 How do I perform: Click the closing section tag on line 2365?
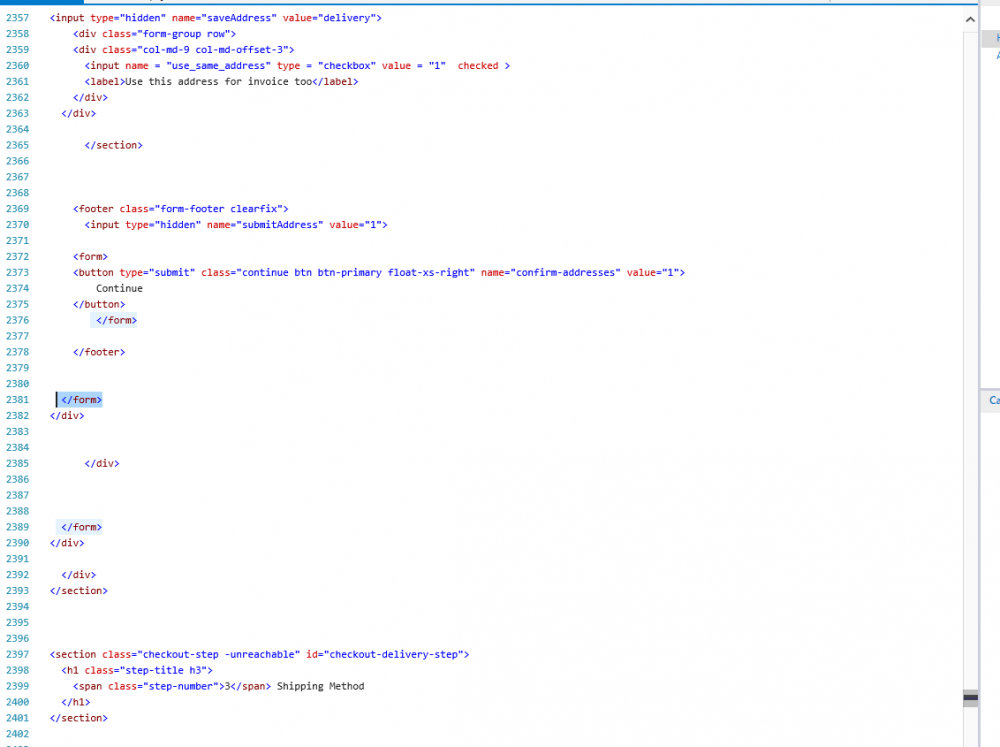pos(114,145)
